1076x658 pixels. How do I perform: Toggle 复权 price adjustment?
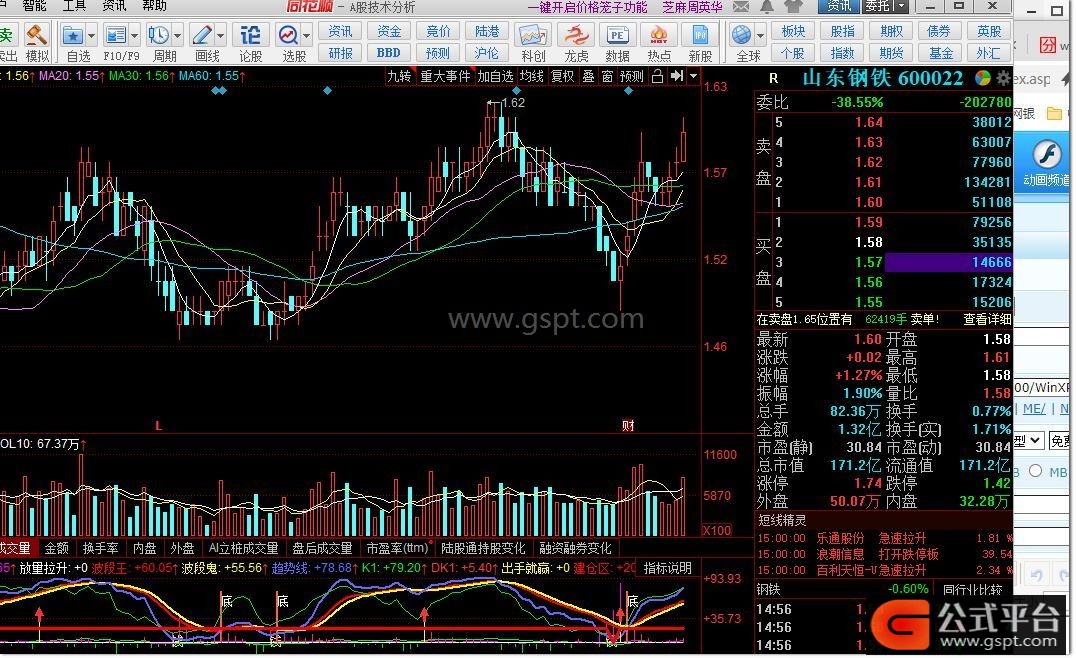[x=563, y=76]
